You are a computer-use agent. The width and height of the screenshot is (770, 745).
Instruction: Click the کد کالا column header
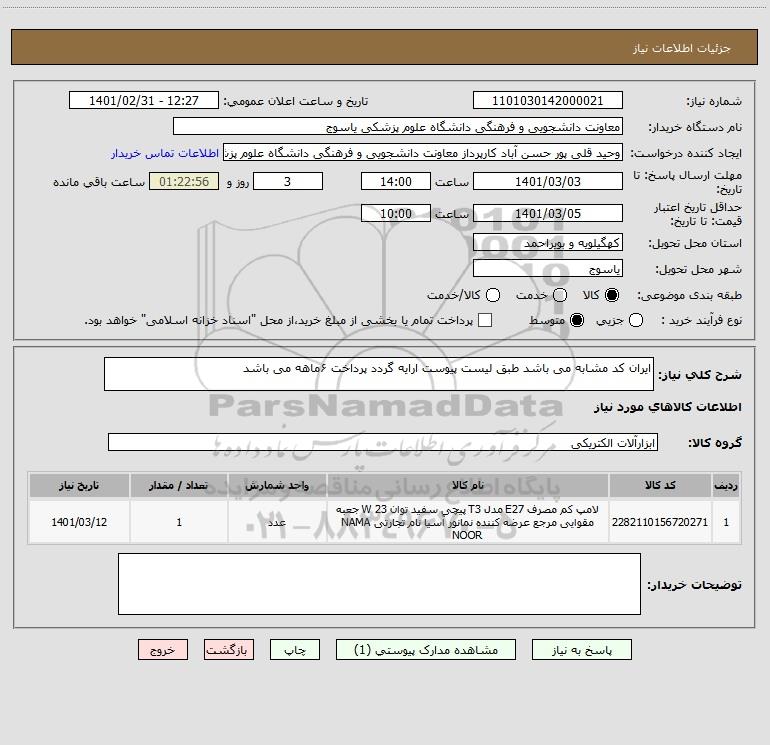[x=660, y=486]
